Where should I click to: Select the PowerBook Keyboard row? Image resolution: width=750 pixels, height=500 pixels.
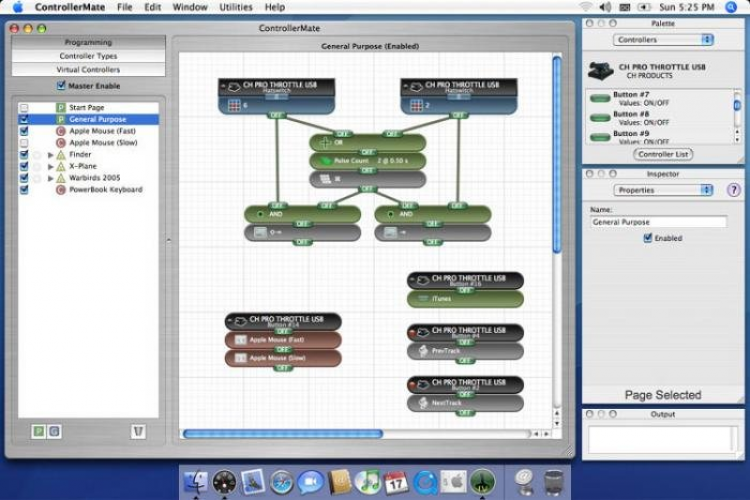(88, 189)
